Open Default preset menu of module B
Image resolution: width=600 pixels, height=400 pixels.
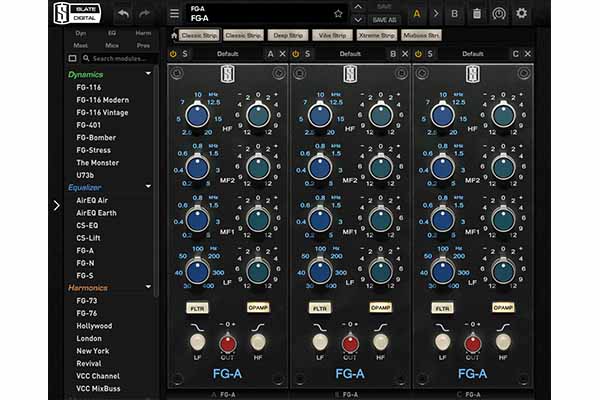pos(350,54)
